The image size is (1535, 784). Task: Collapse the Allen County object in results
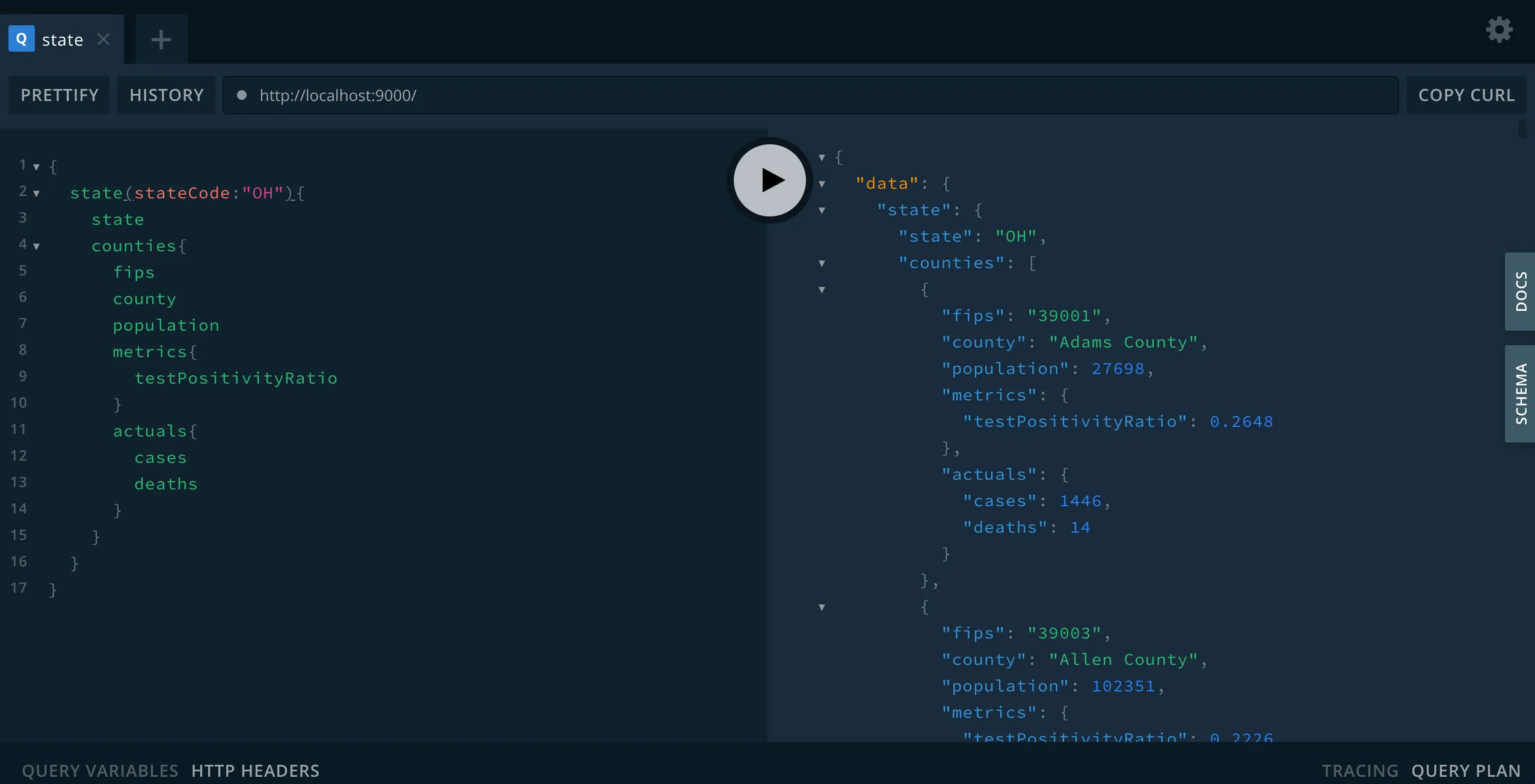pyautogui.click(x=822, y=607)
